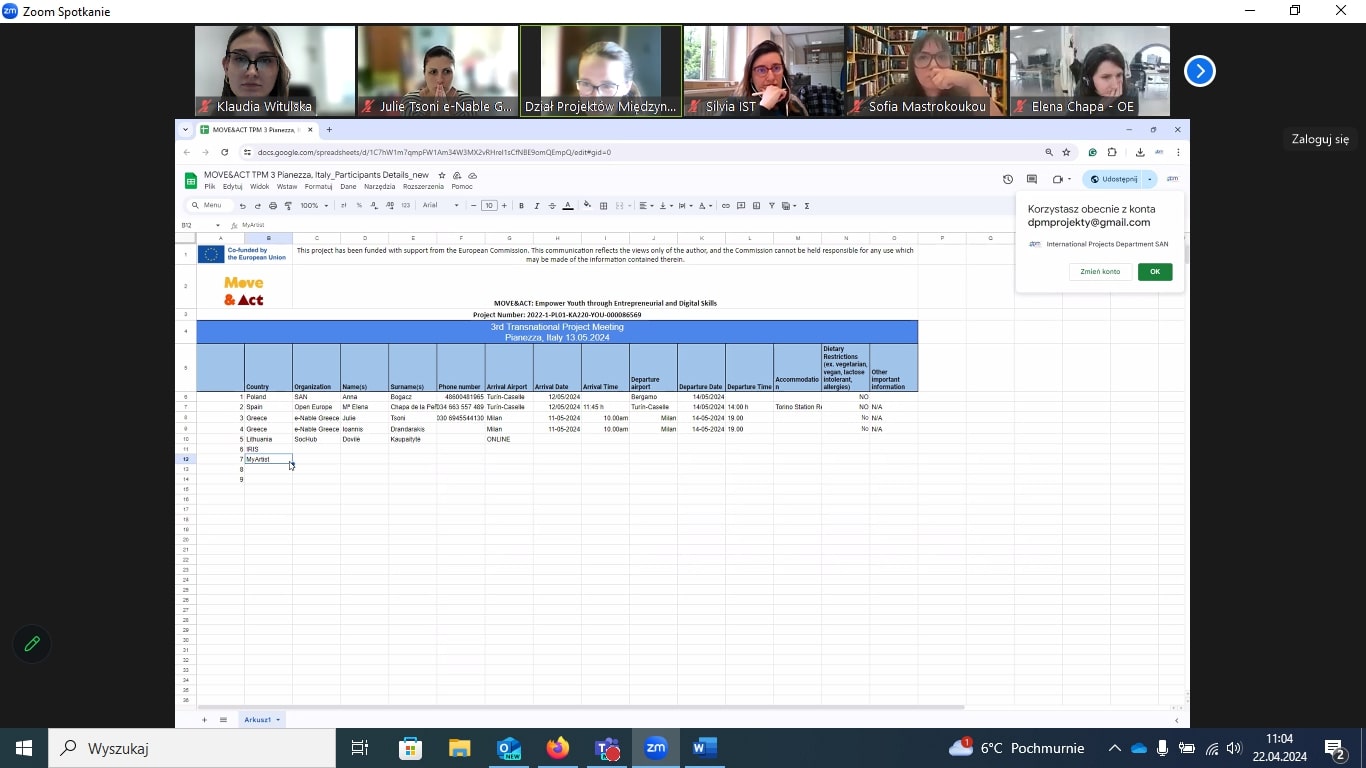1366x768 pixels.
Task: Open the Edytuj menu
Action: tap(233, 187)
